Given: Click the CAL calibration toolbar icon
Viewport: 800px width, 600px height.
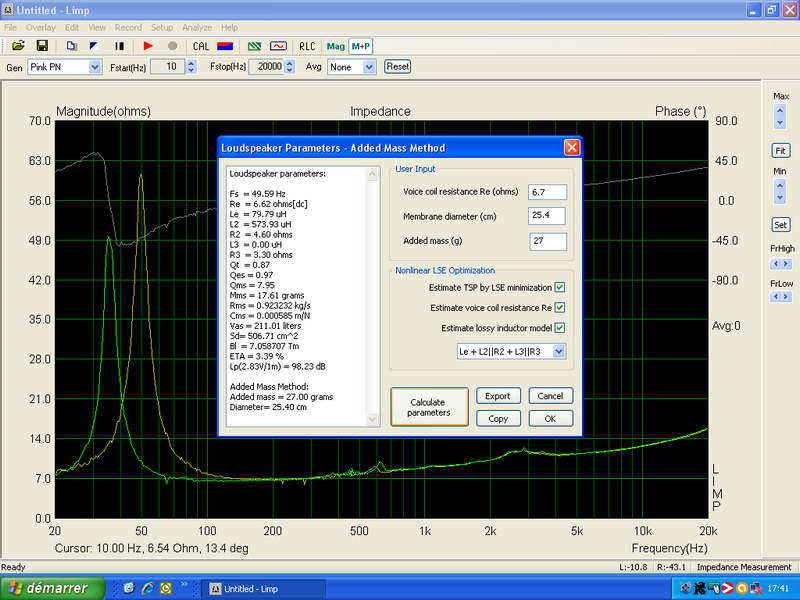Looking at the screenshot, I should (201, 46).
